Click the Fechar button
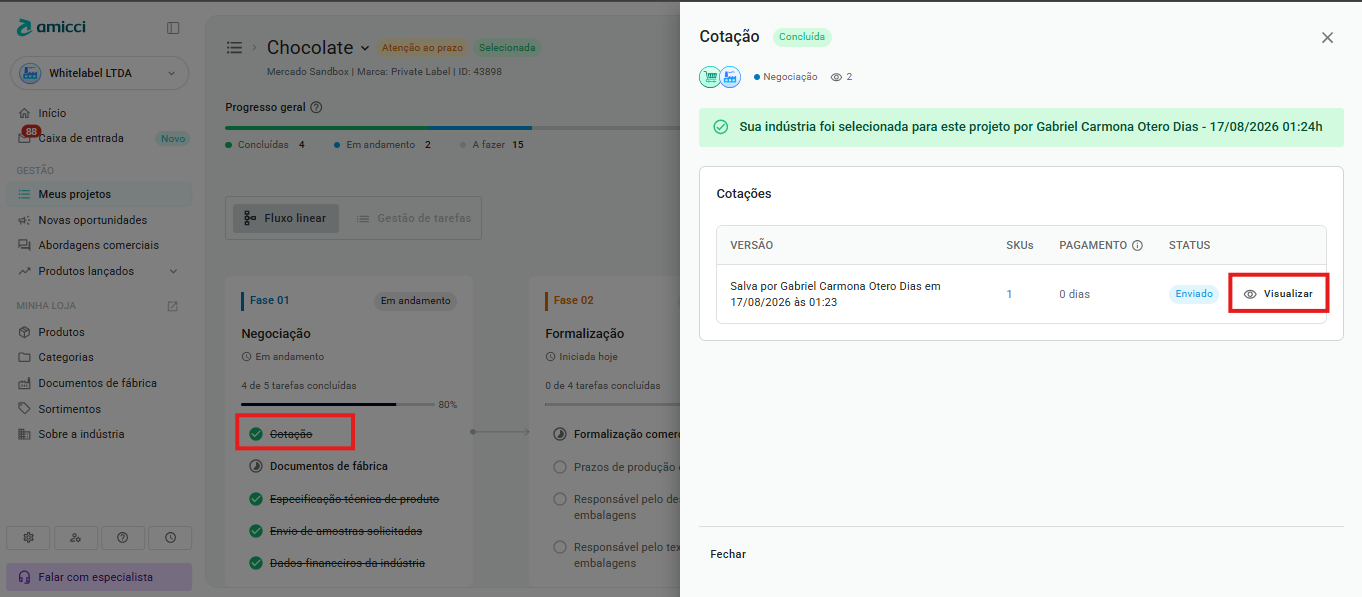 [728, 554]
